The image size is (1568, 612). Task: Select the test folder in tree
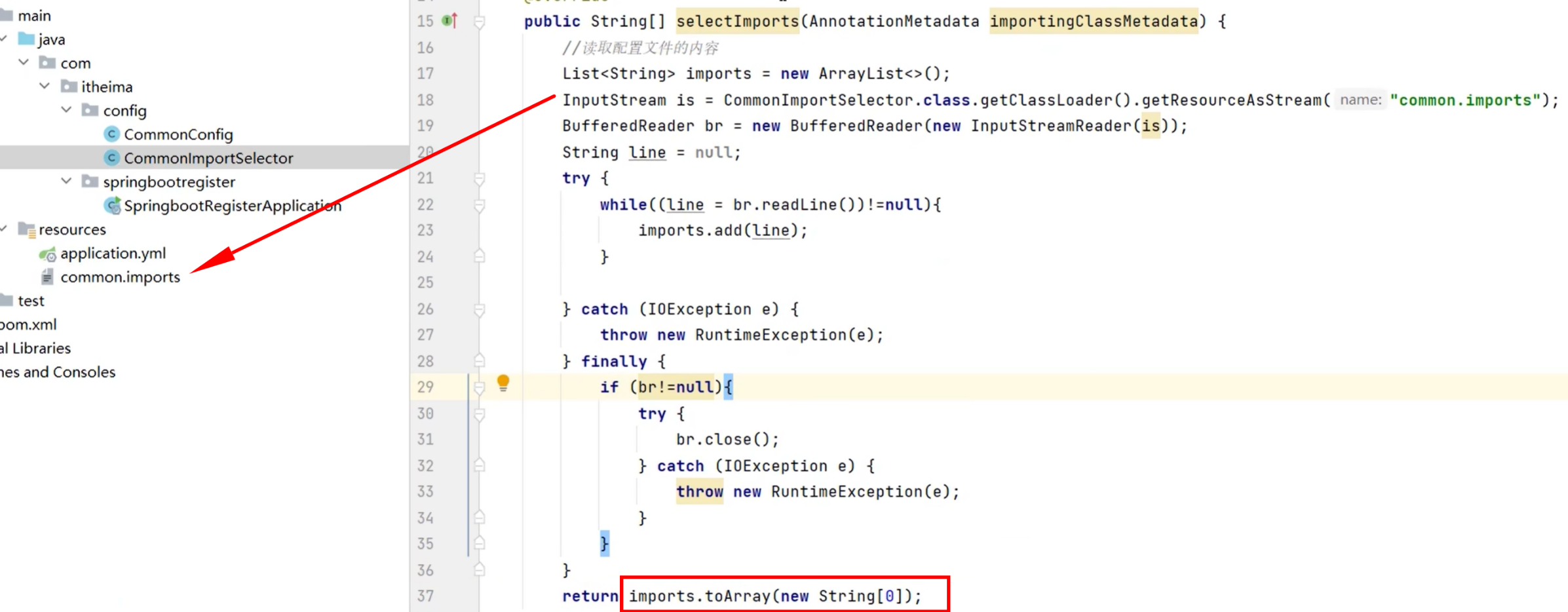click(x=31, y=301)
